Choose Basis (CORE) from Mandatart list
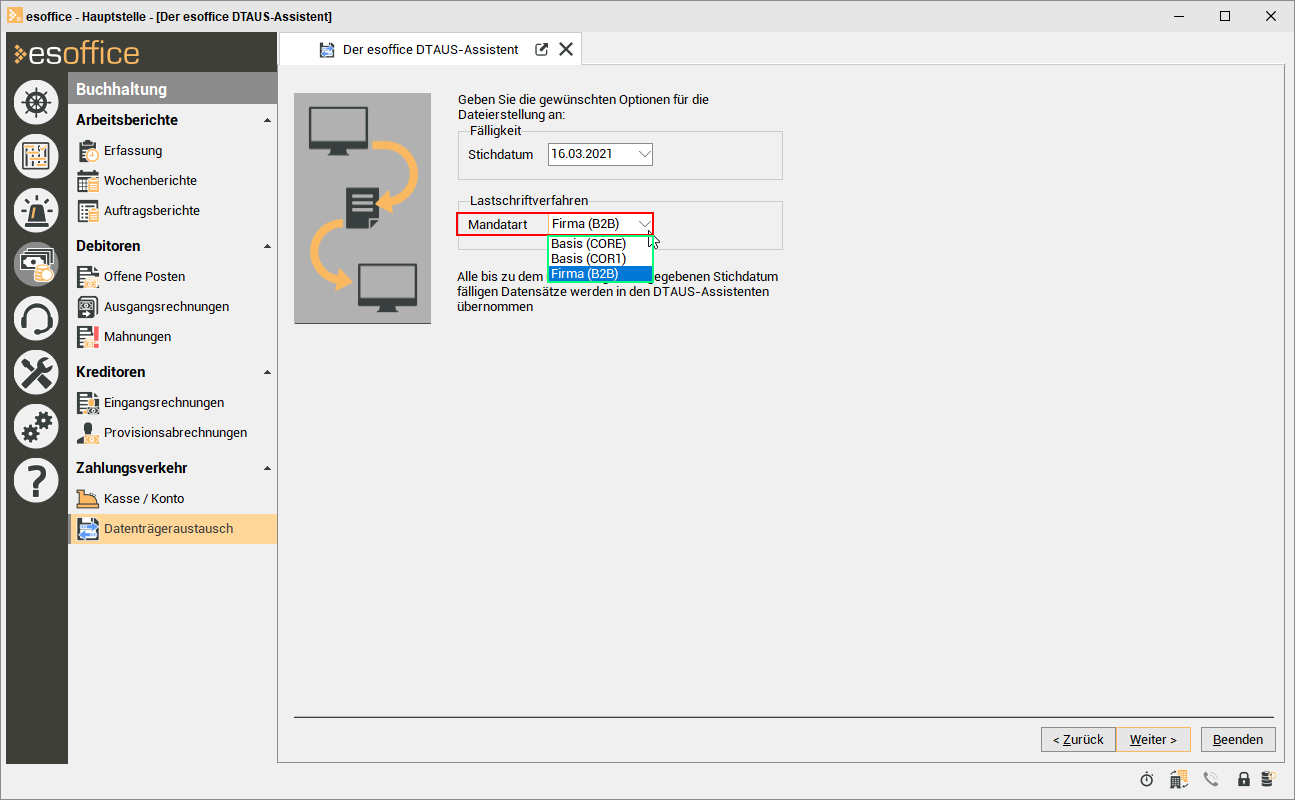The image size is (1295, 800). (x=600, y=244)
